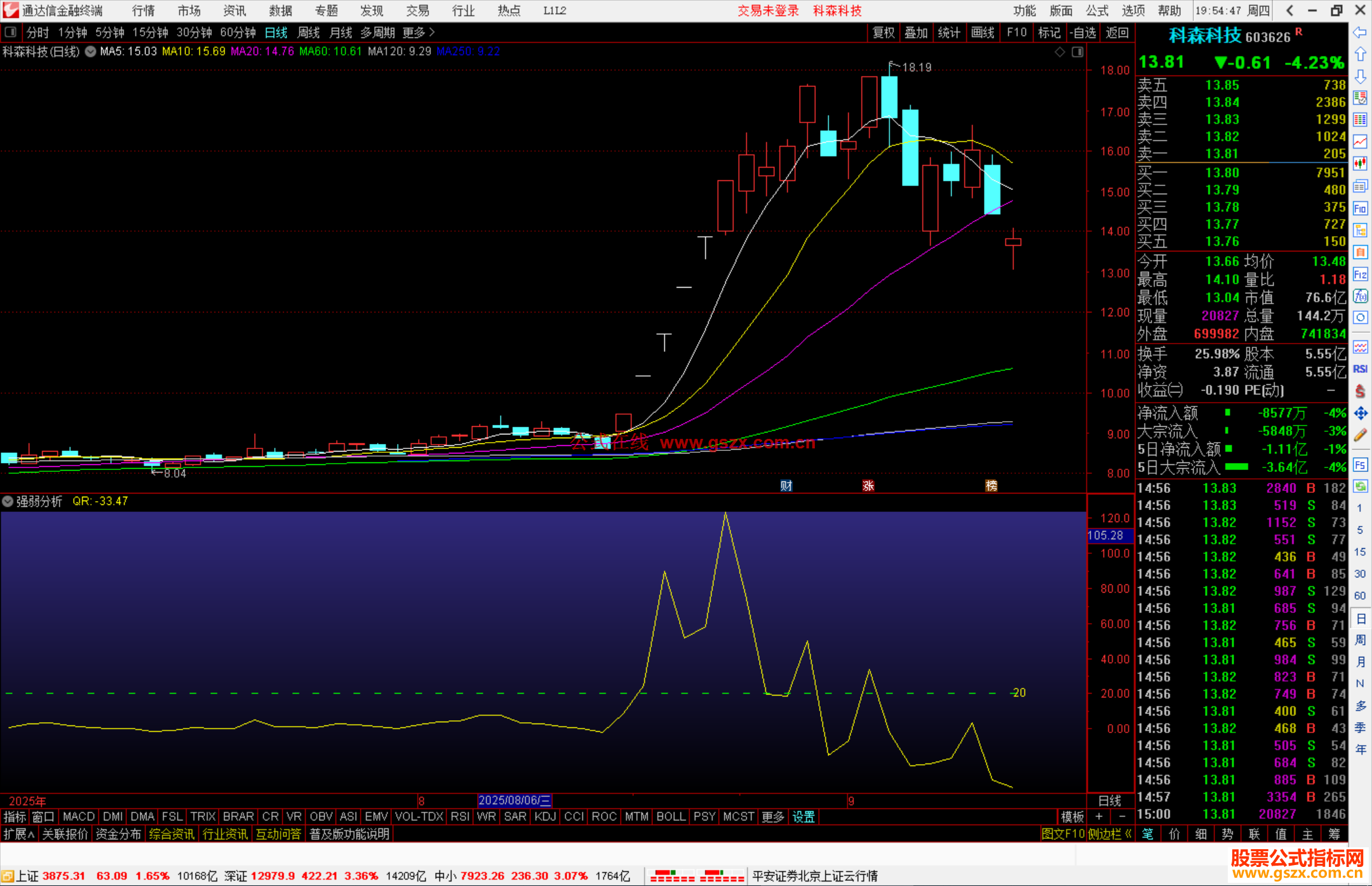Click the orange document icon in sidebar
Image resolution: width=1372 pixels, height=886 pixels.
point(1360,252)
